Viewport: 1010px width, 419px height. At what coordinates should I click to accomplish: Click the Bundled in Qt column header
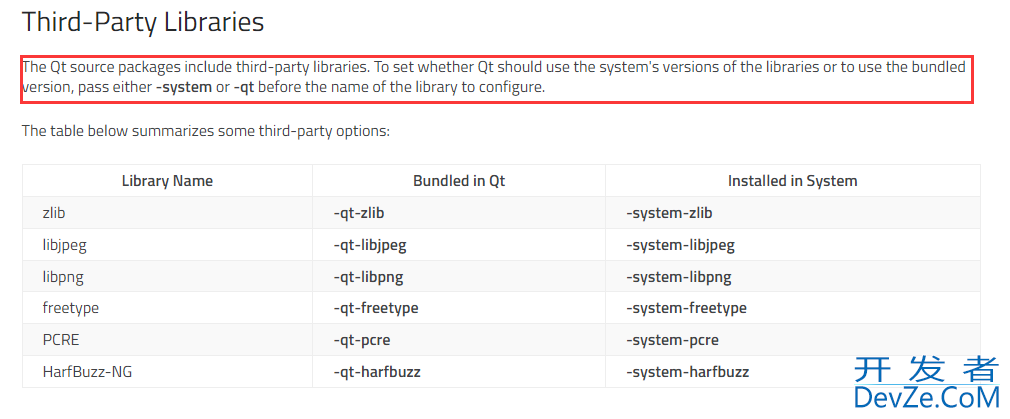tap(459, 181)
